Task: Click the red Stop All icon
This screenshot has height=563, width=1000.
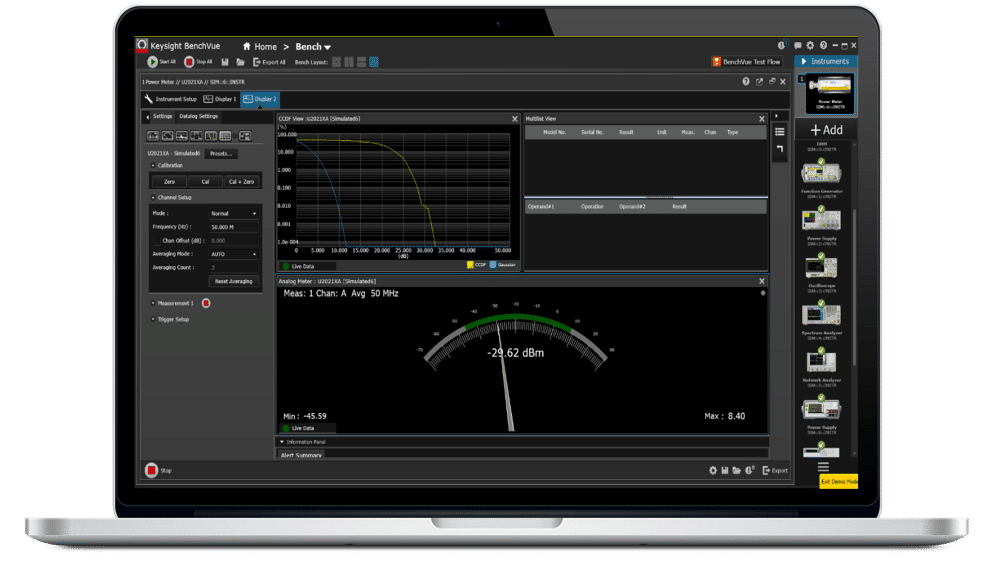Action: pos(189,62)
